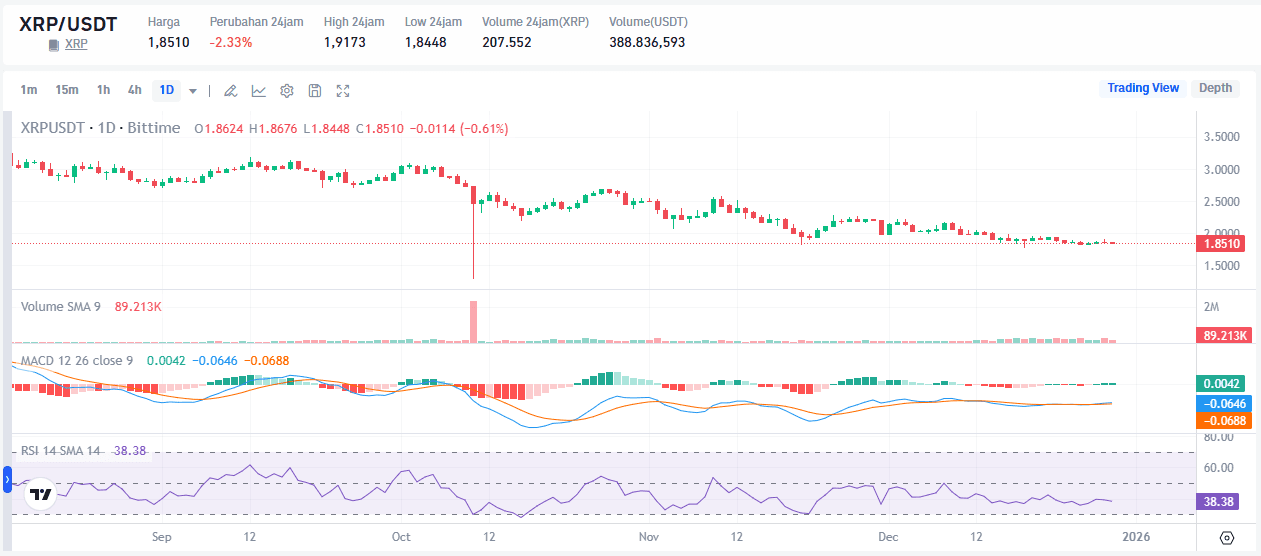1261x556 pixels.
Task: Open chart settings gear icon
Action: [x=287, y=91]
